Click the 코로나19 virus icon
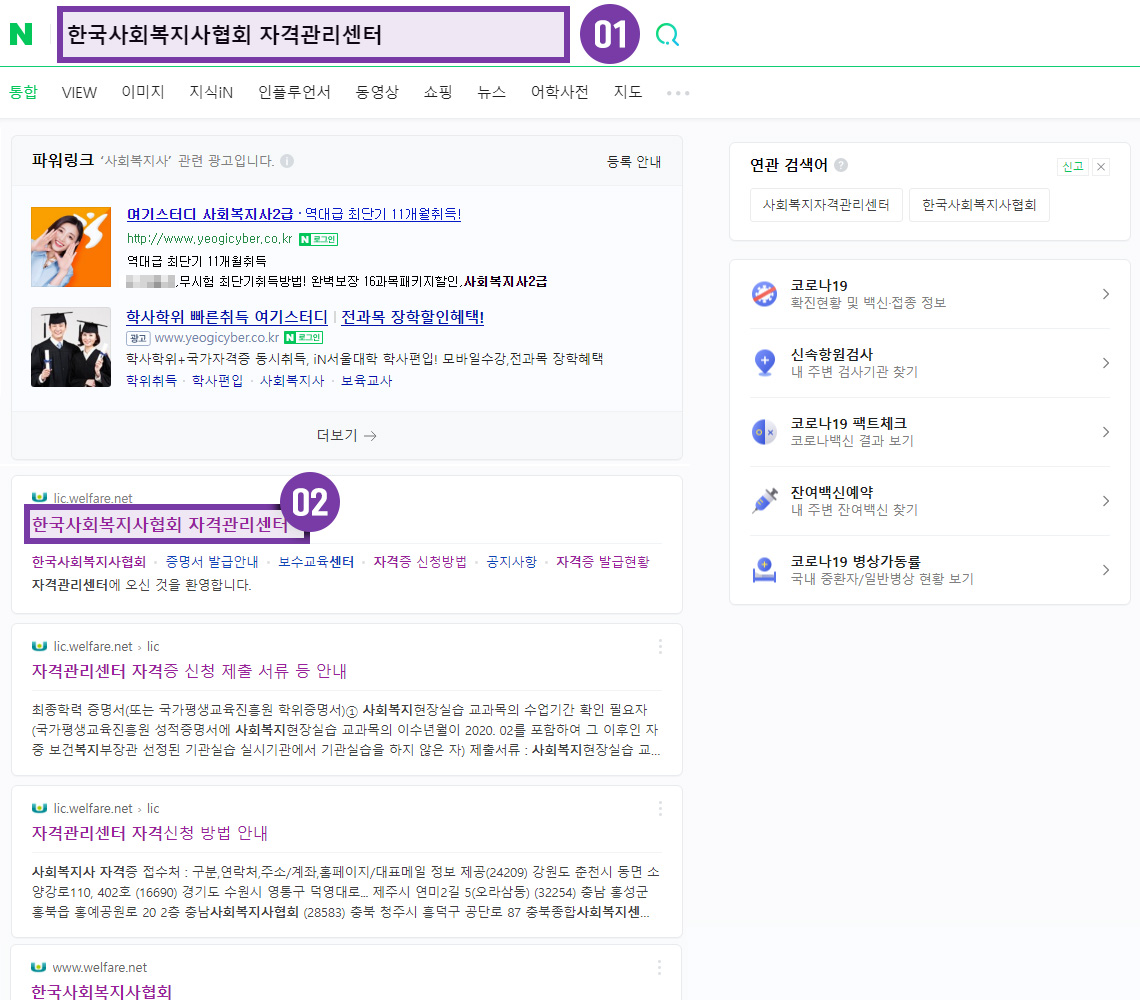The image size is (1140, 1000). coord(764,294)
